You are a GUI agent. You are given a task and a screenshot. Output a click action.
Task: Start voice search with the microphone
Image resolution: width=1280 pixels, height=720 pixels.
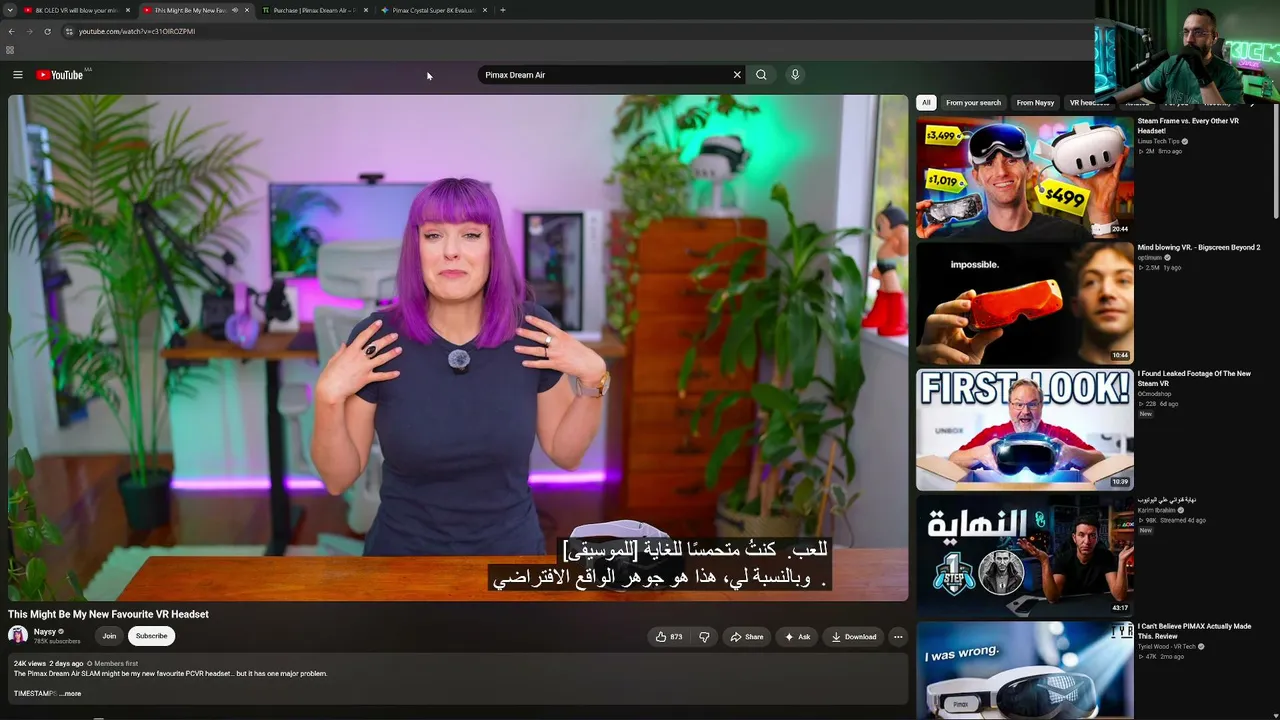pos(795,75)
